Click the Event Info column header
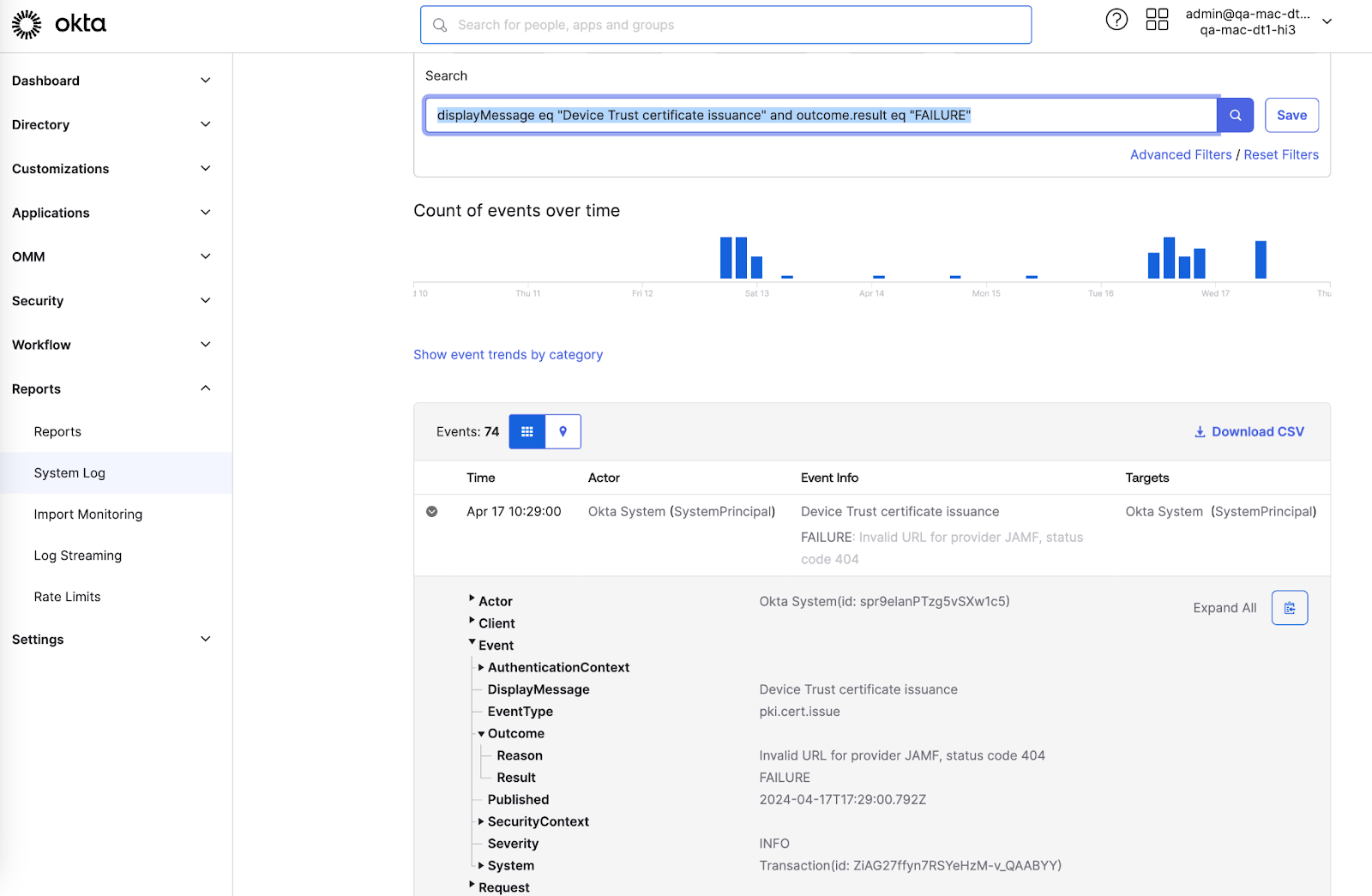 coord(829,478)
